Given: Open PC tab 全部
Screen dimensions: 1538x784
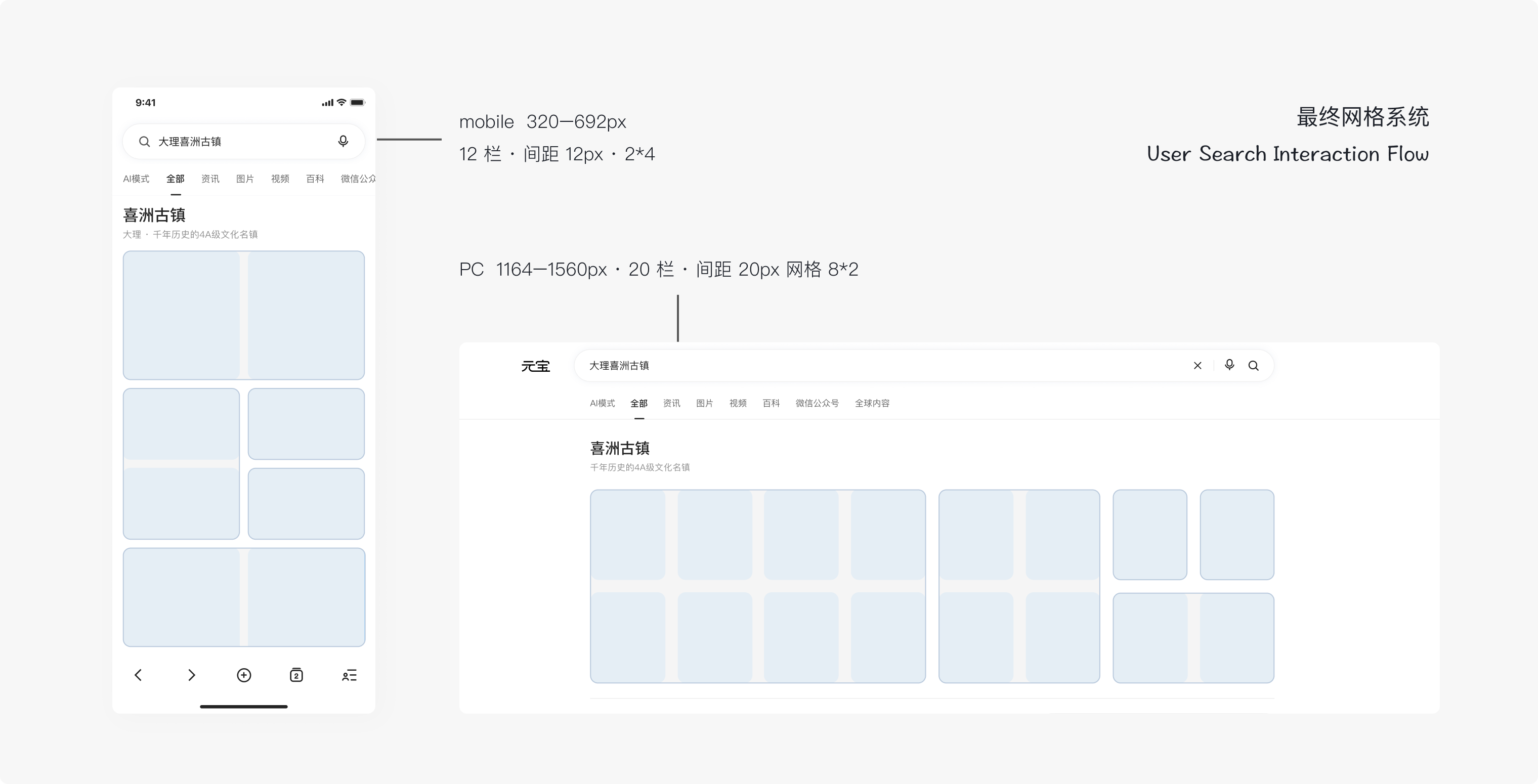Looking at the screenshot, I should point(639,403).
